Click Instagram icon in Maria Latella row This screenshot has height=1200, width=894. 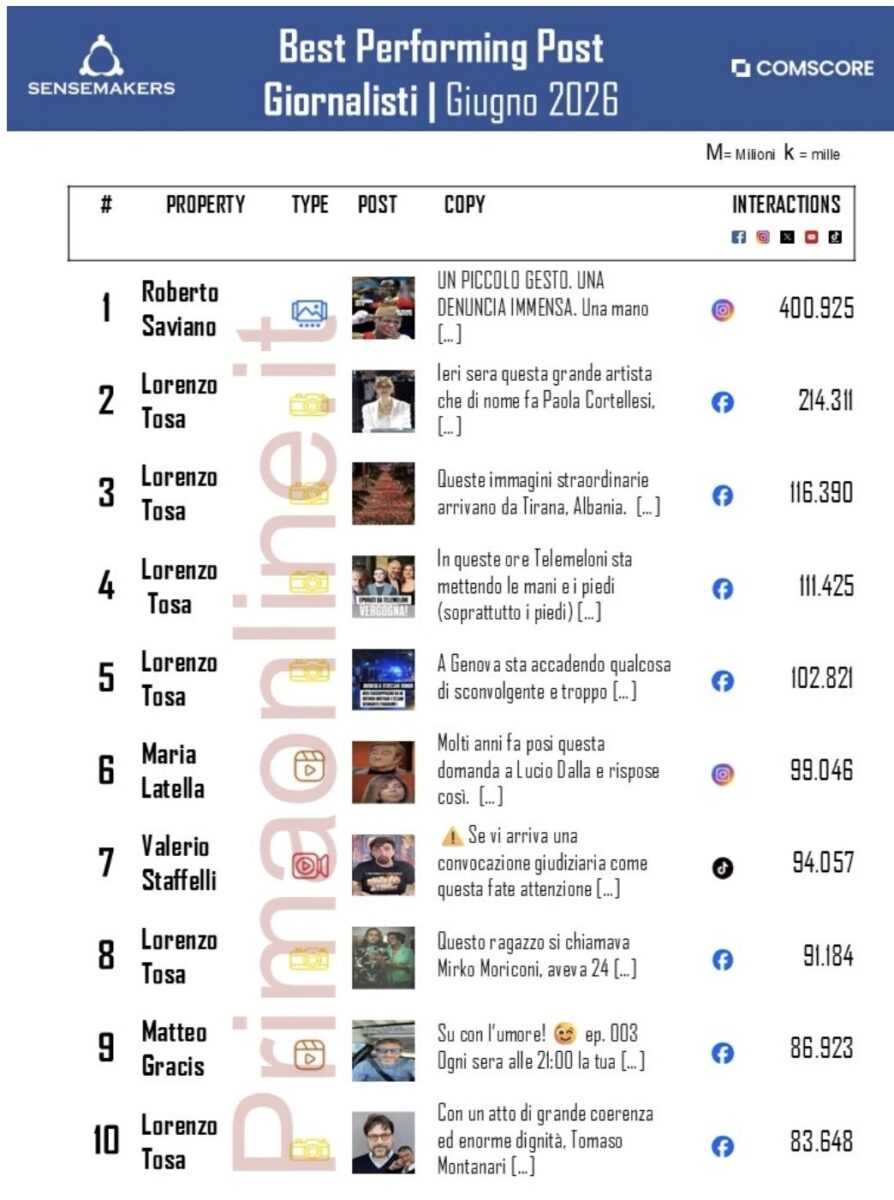click(723, 774)
